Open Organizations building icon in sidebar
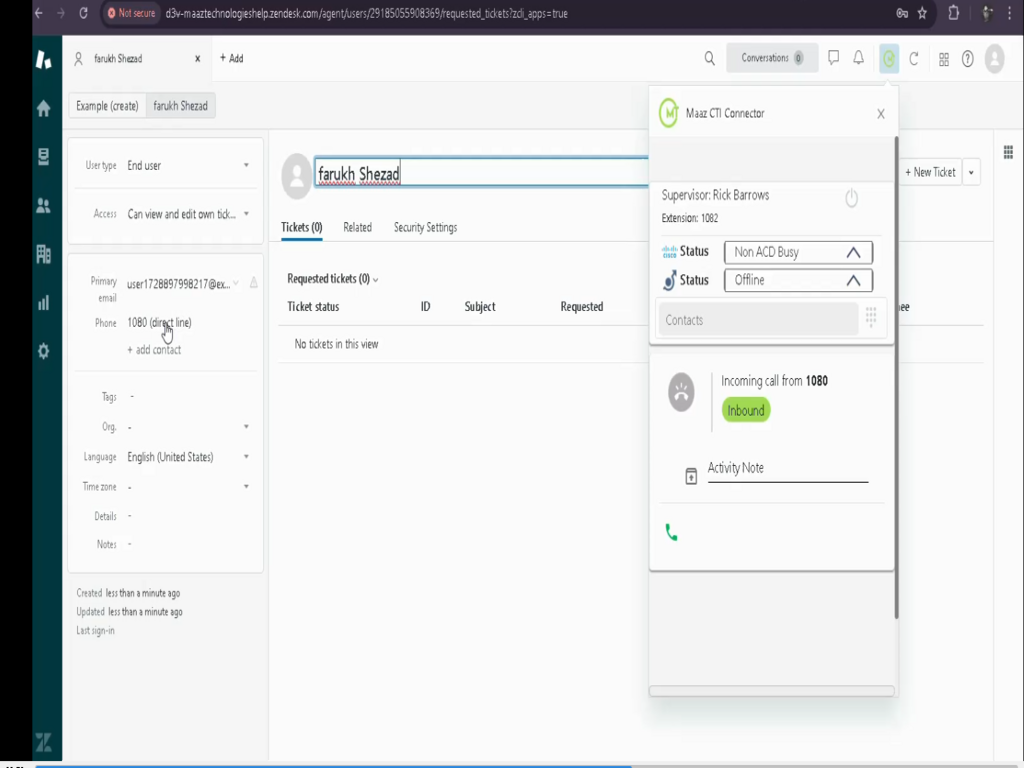 (43, 254)
